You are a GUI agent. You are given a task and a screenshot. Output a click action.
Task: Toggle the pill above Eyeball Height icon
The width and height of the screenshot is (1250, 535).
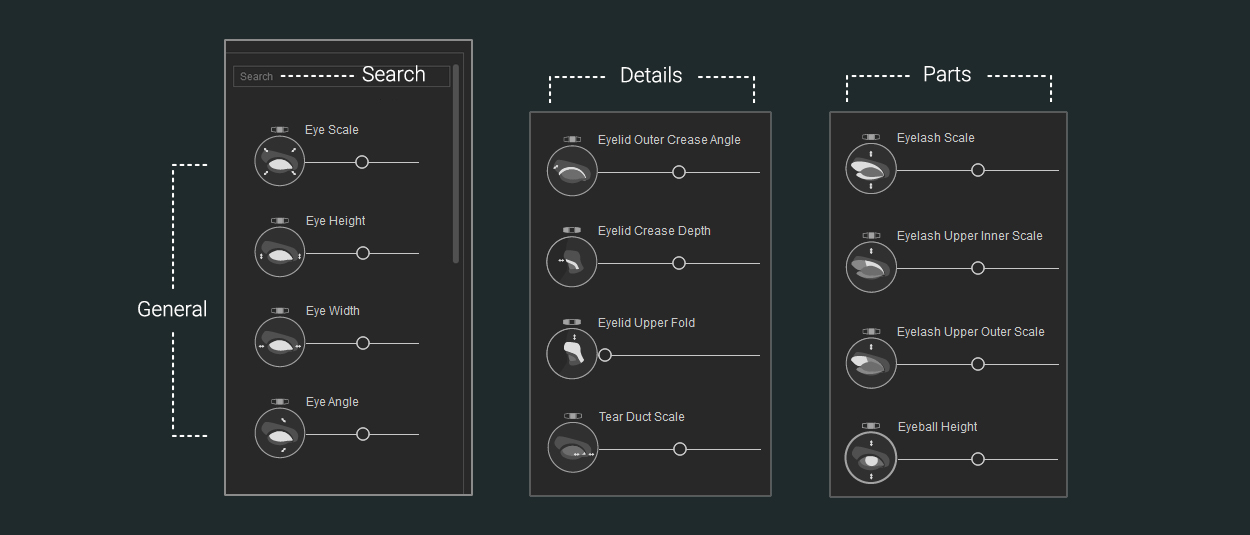pos(871,426)
